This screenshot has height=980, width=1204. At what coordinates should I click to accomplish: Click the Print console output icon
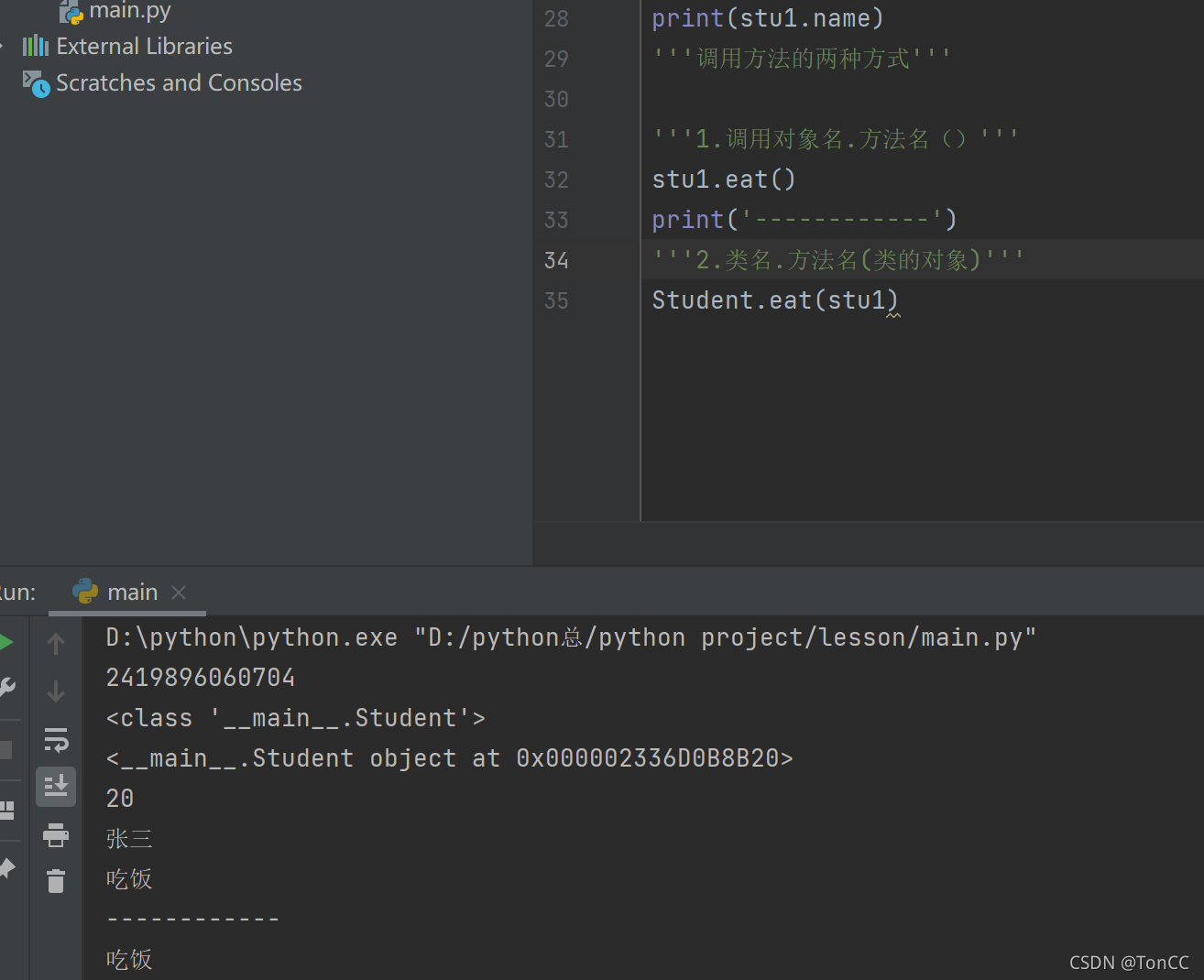(56, 834)
